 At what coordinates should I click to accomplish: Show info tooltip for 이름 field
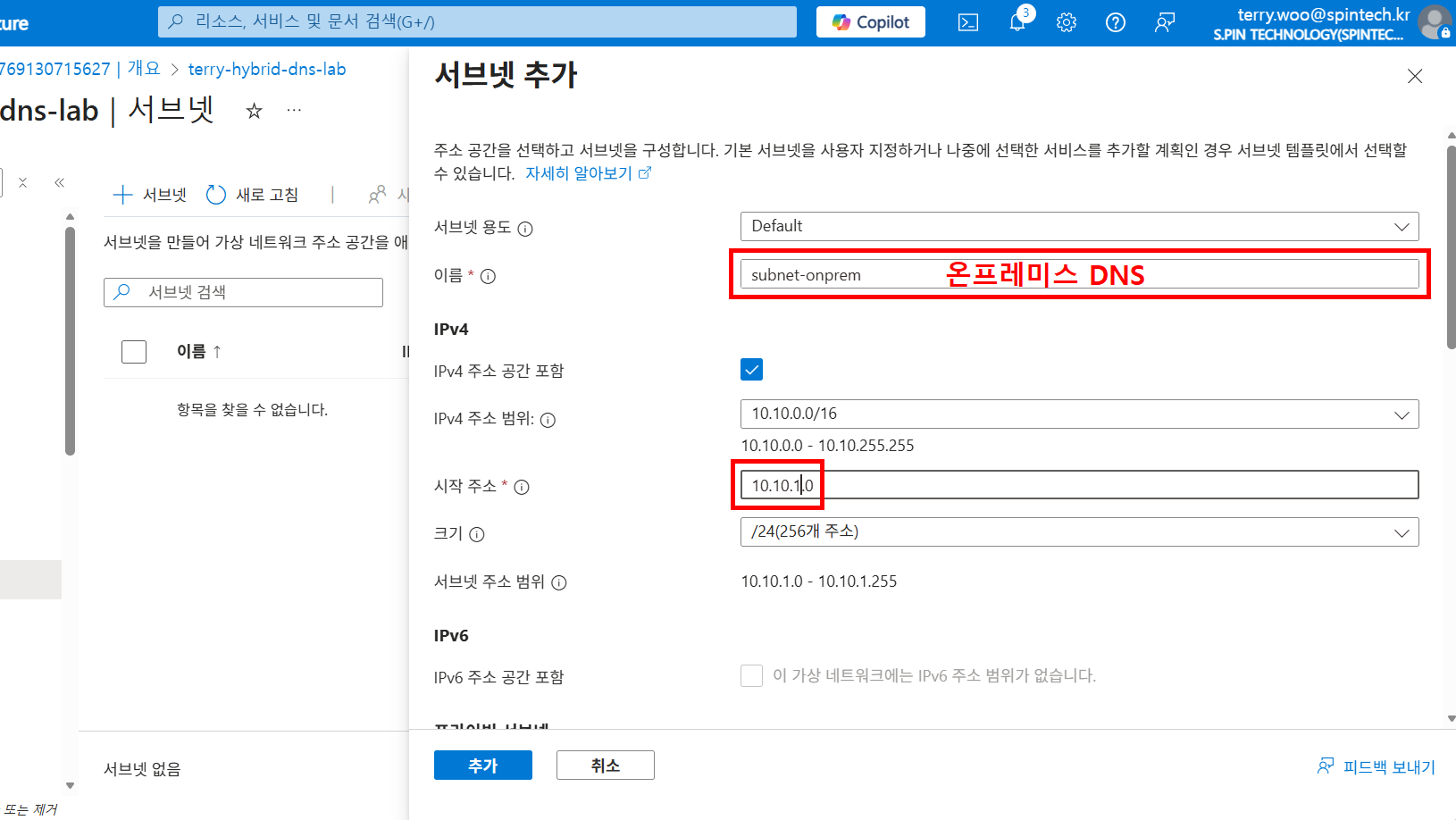pyautogui.click(x=488, y=277)
